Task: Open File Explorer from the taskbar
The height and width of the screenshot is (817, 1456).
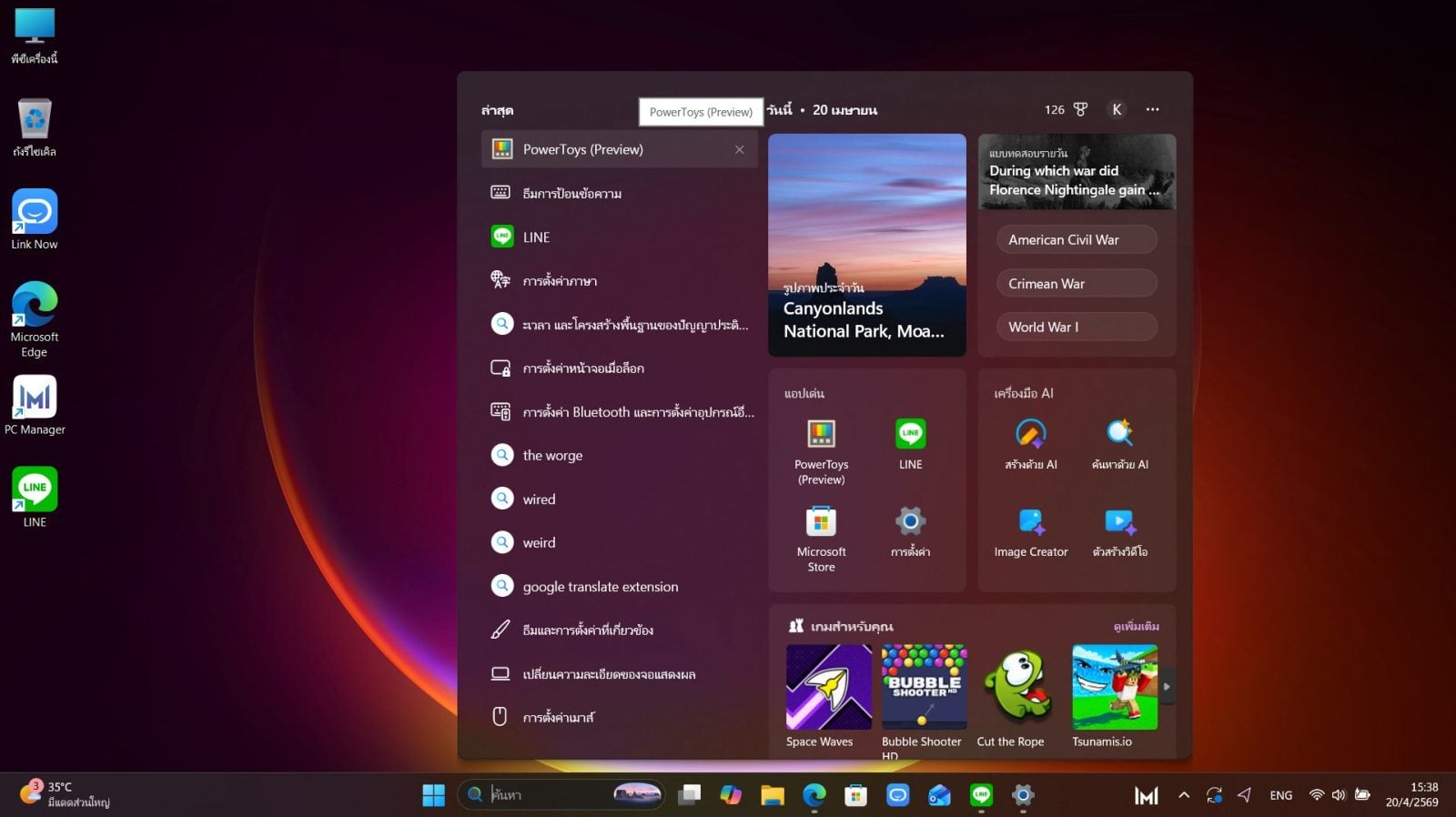Action: (773, 795)
